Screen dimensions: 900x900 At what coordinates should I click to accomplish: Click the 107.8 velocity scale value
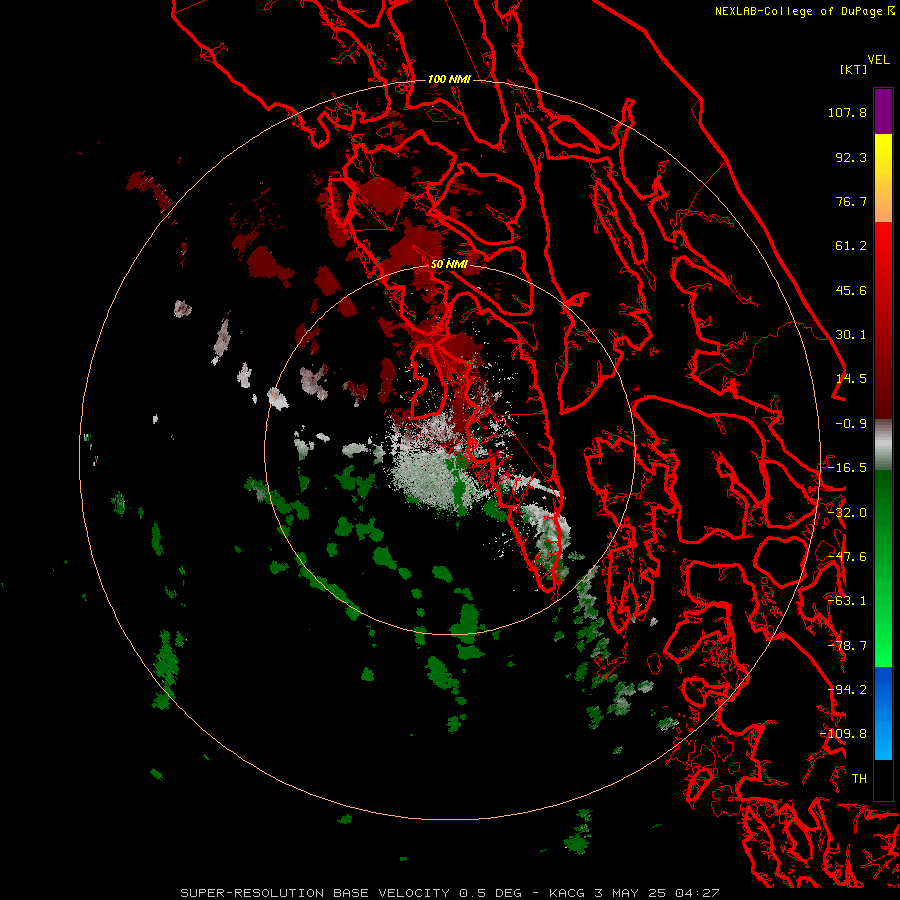[847, 112]
